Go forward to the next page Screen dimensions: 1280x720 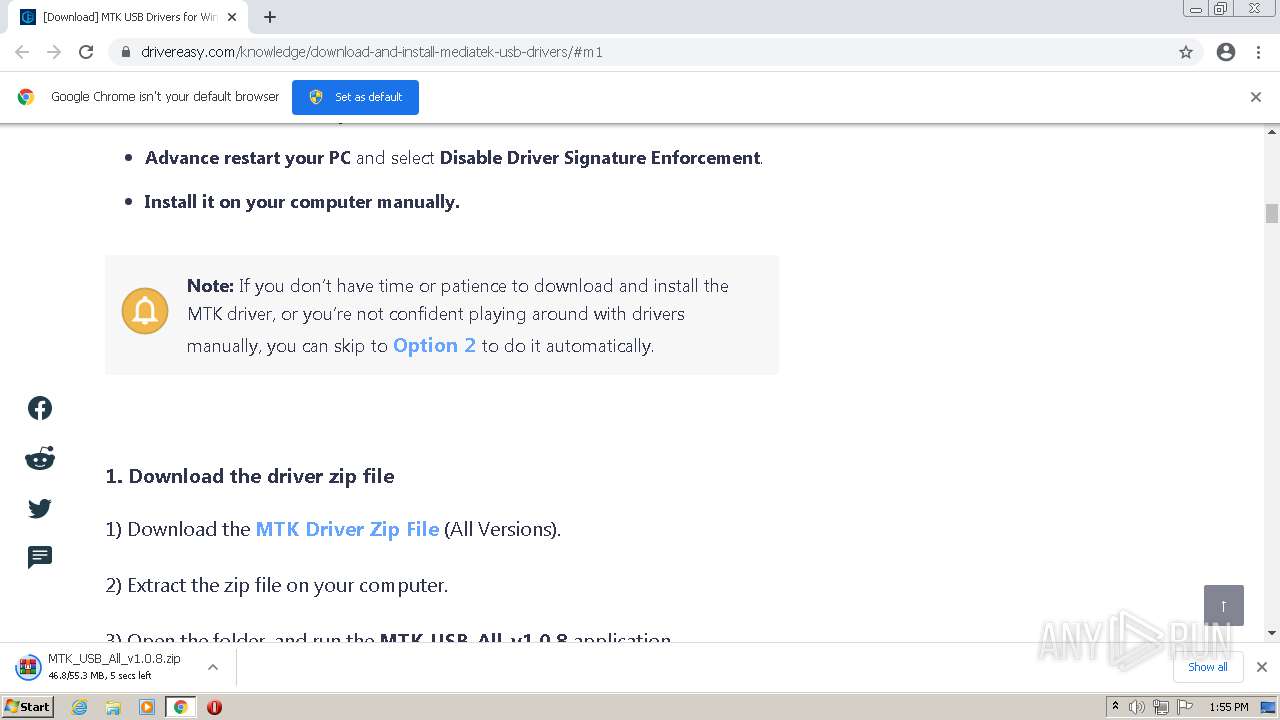click(54, 52)
